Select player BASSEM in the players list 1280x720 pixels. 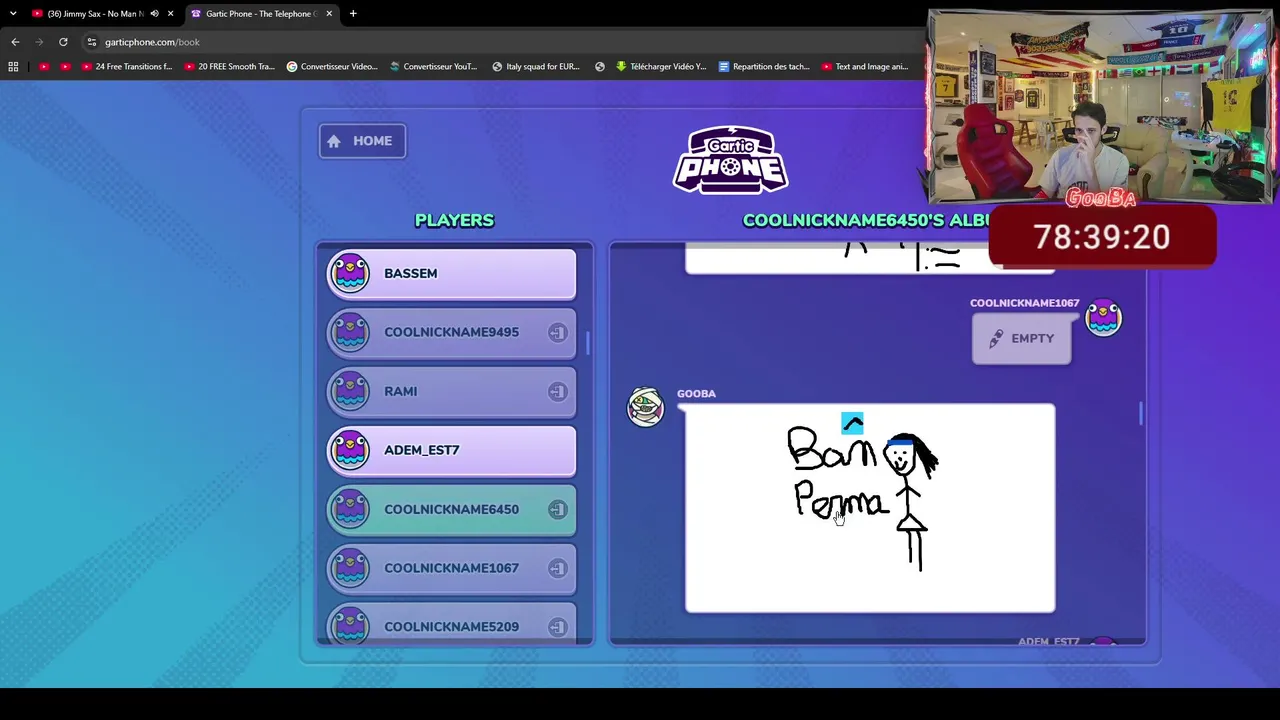(451, 274)
